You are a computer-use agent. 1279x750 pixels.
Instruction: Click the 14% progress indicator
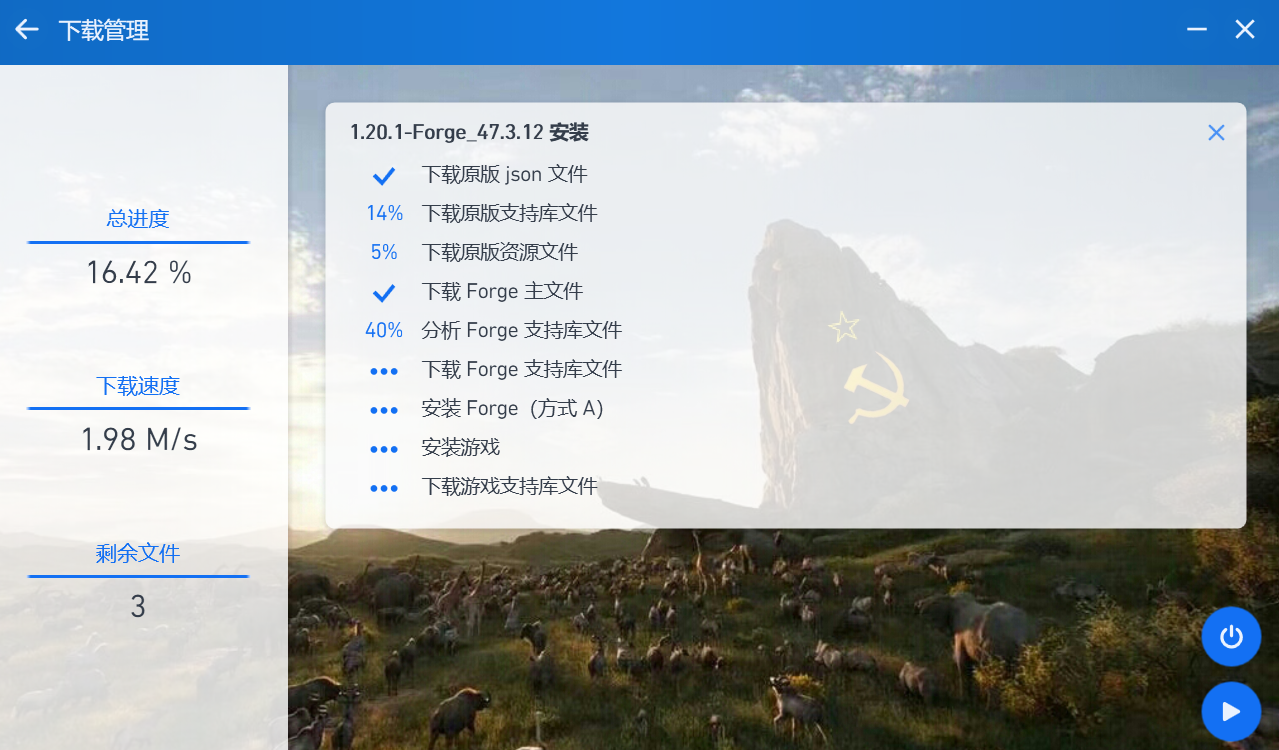384,214
